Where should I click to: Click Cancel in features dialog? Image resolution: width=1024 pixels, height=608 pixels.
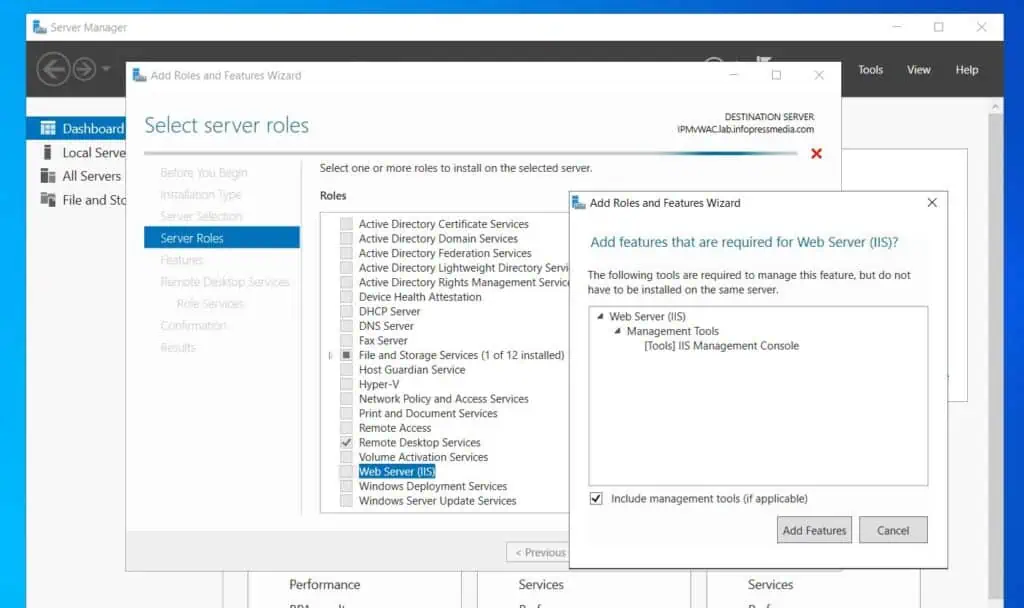[x=893, y=530]
